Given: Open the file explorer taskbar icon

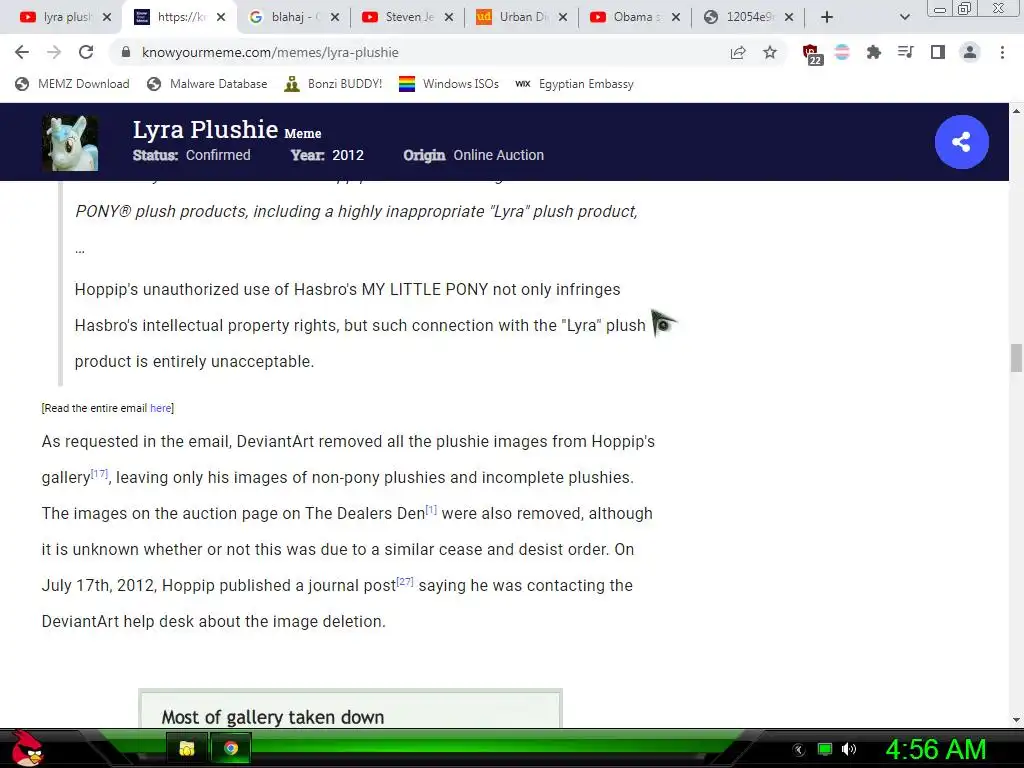Looking at the screenshot, I should pos(187,748).
